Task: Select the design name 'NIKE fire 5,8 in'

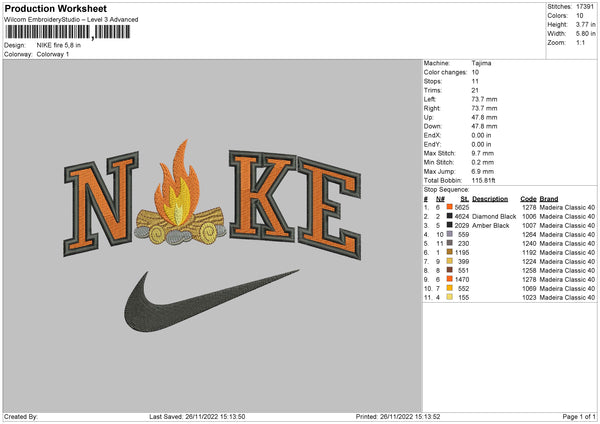Action: pyautogui.click(x=59, y=45)
